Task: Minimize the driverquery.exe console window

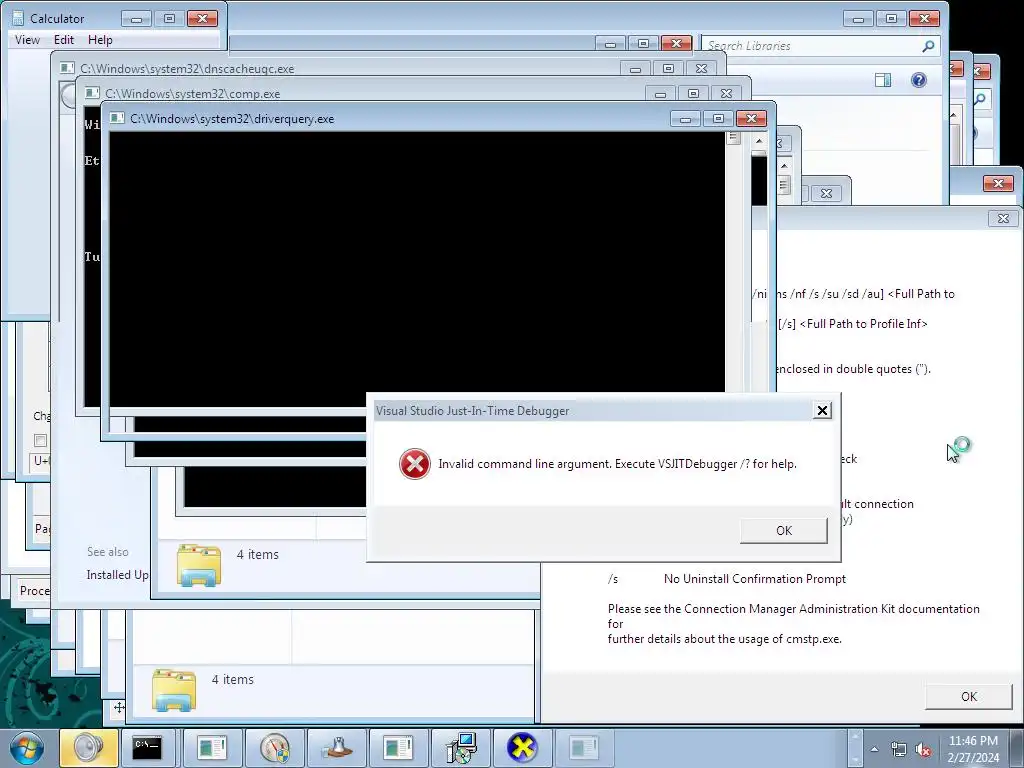Action: coord(685,119)
